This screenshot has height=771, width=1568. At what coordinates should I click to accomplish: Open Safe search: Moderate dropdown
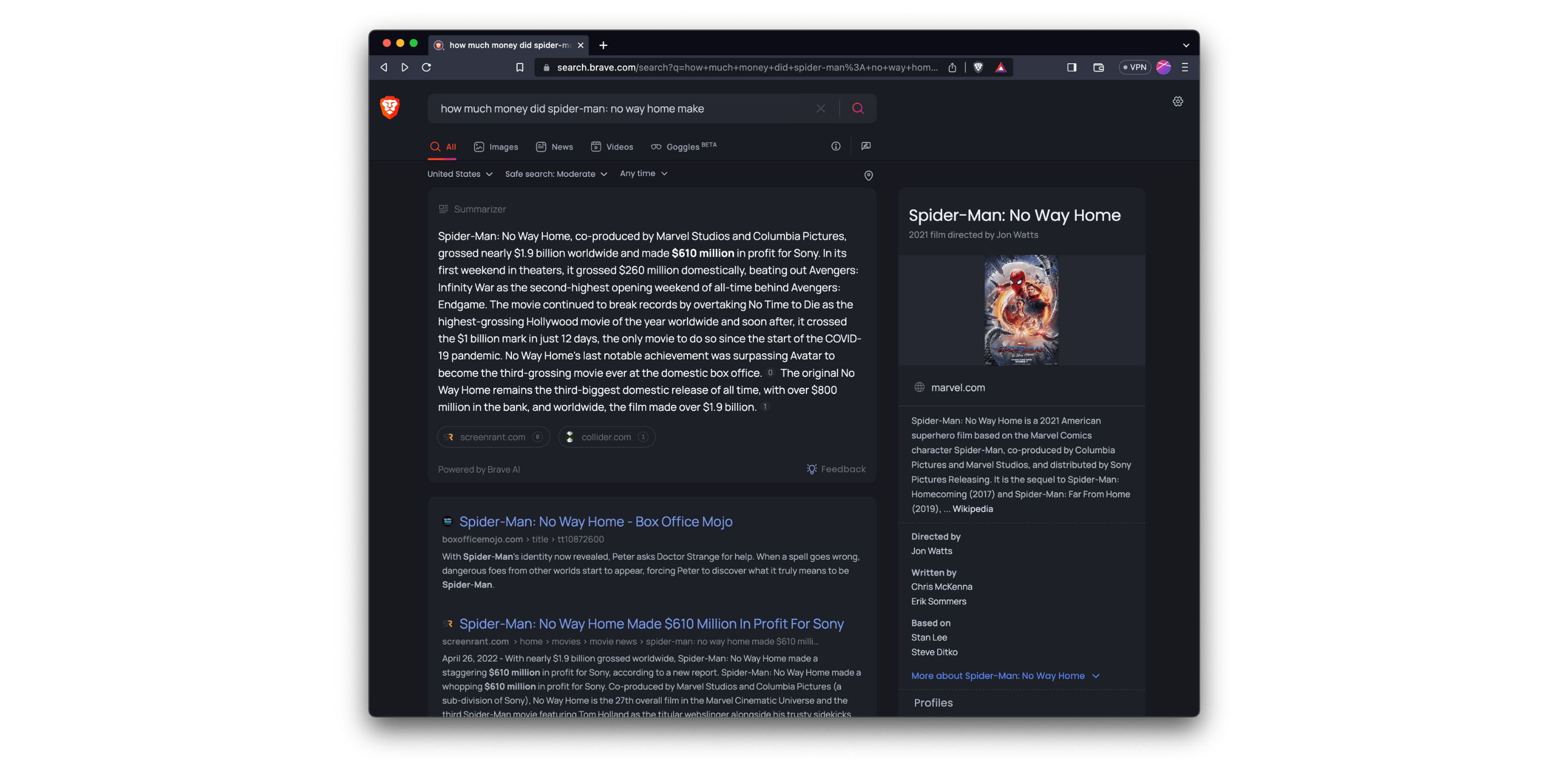point(556,174)
